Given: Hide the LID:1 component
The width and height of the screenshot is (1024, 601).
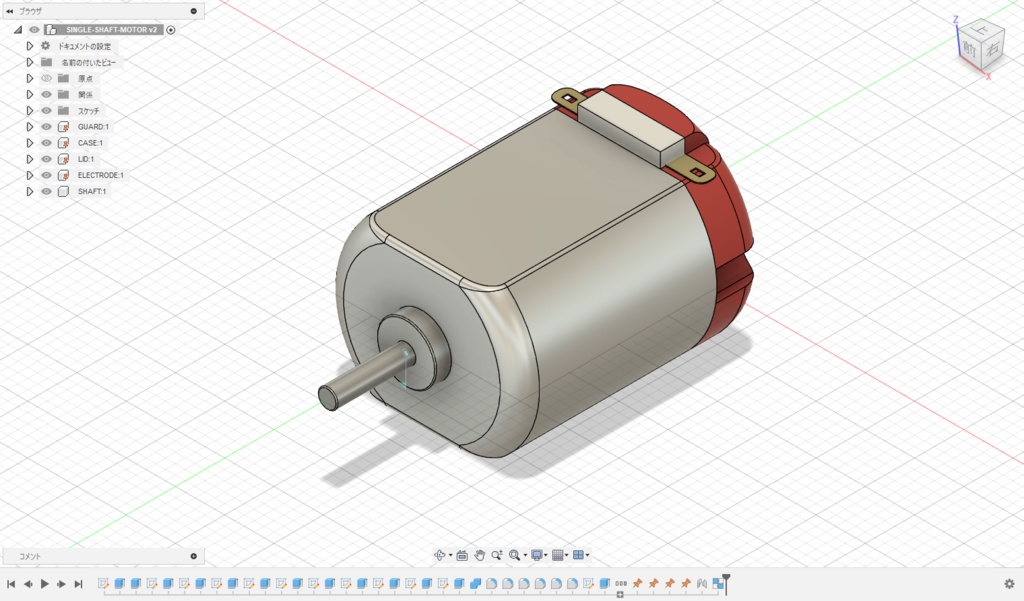Looking at the screenshot, I should (x=46, y=159).
